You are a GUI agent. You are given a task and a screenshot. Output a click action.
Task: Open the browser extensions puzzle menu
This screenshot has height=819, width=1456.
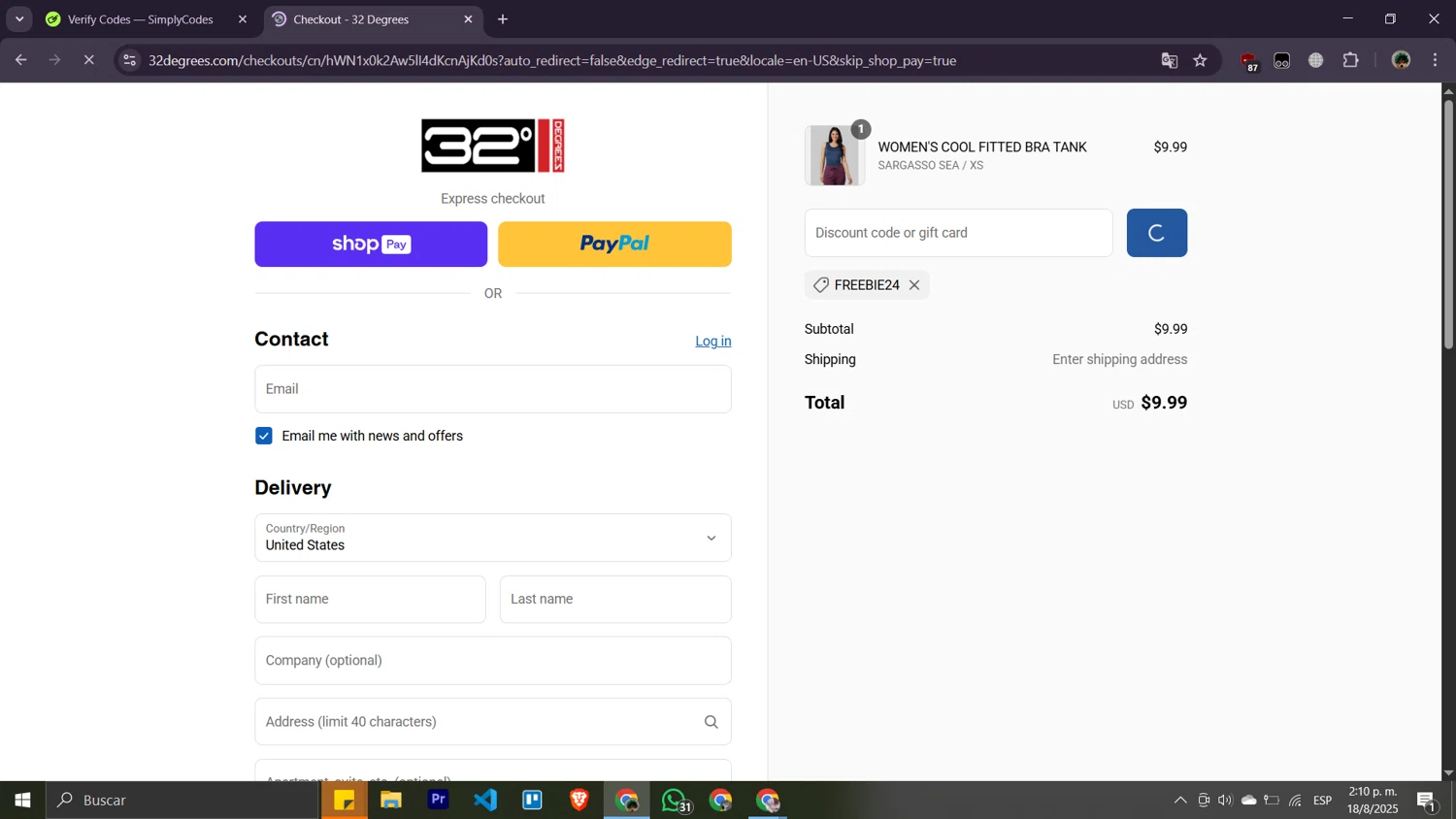[1351, 60]
